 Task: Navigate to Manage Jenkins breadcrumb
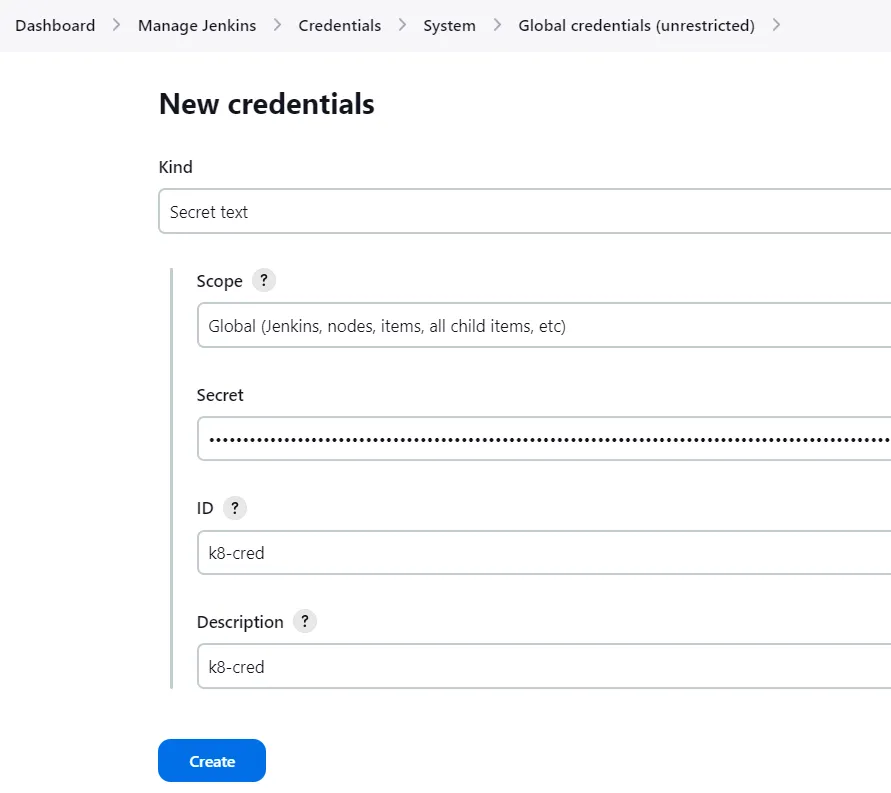pos(197,25)
